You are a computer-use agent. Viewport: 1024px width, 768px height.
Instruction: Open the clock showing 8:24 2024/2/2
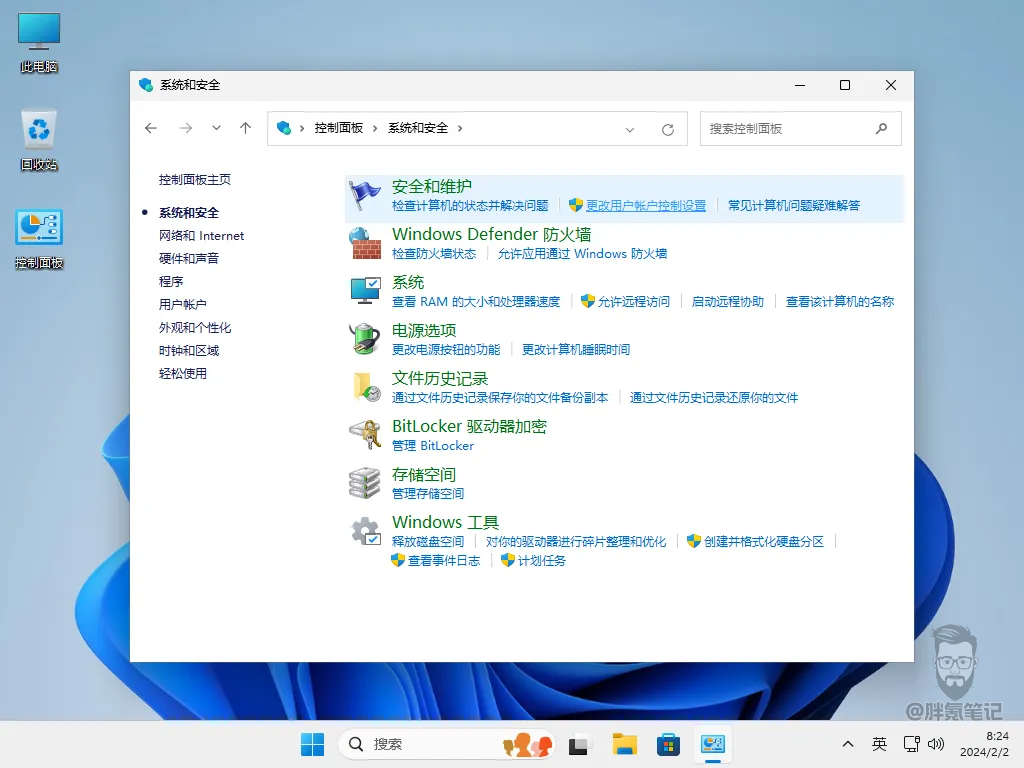click(x=984, y=744)
